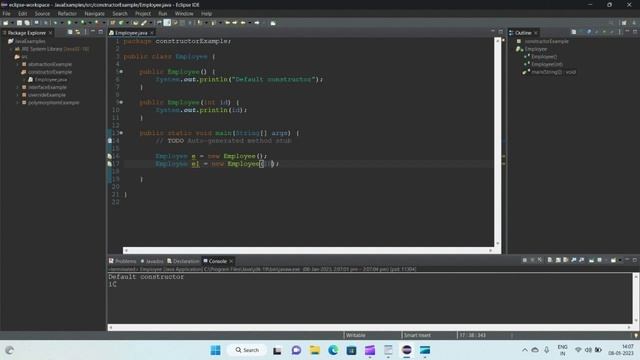Switch to the Declaration tab
Image resolution: width=640 pixels, height=360 pixels.
[183, 261]
